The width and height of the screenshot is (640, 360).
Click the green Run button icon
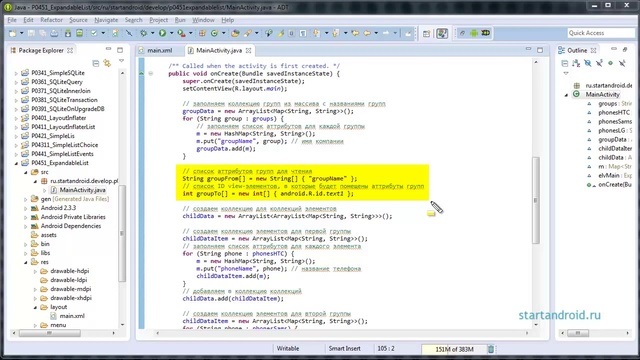tap(162, 33)
